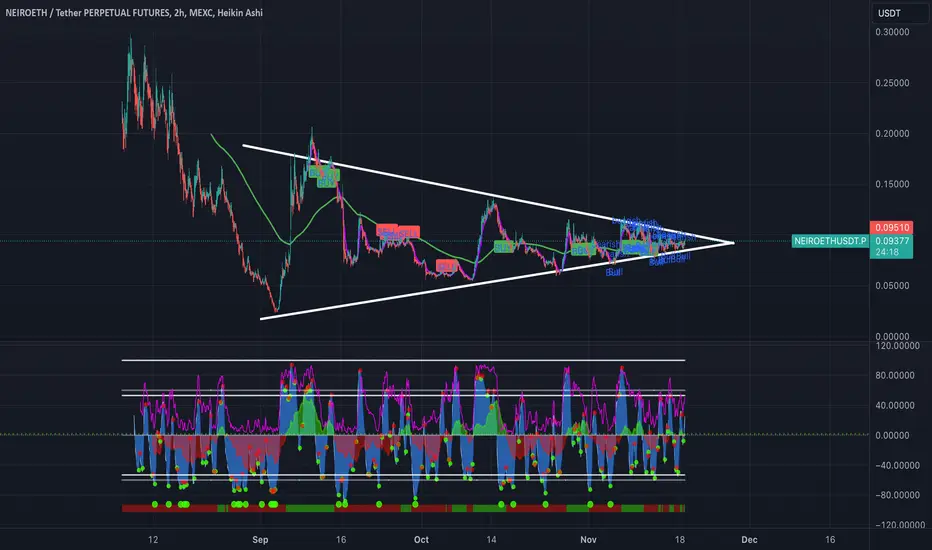The image size is (932, 550).
Task: Click the 80.00000 oscillator scale label
Action: [894, 375]
